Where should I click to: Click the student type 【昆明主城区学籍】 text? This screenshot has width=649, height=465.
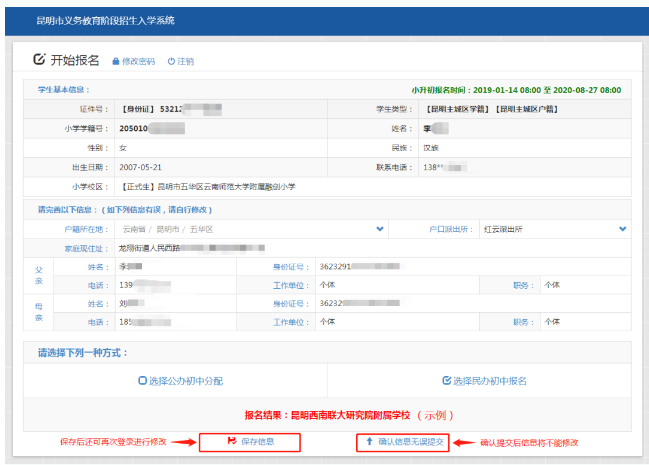458,109
